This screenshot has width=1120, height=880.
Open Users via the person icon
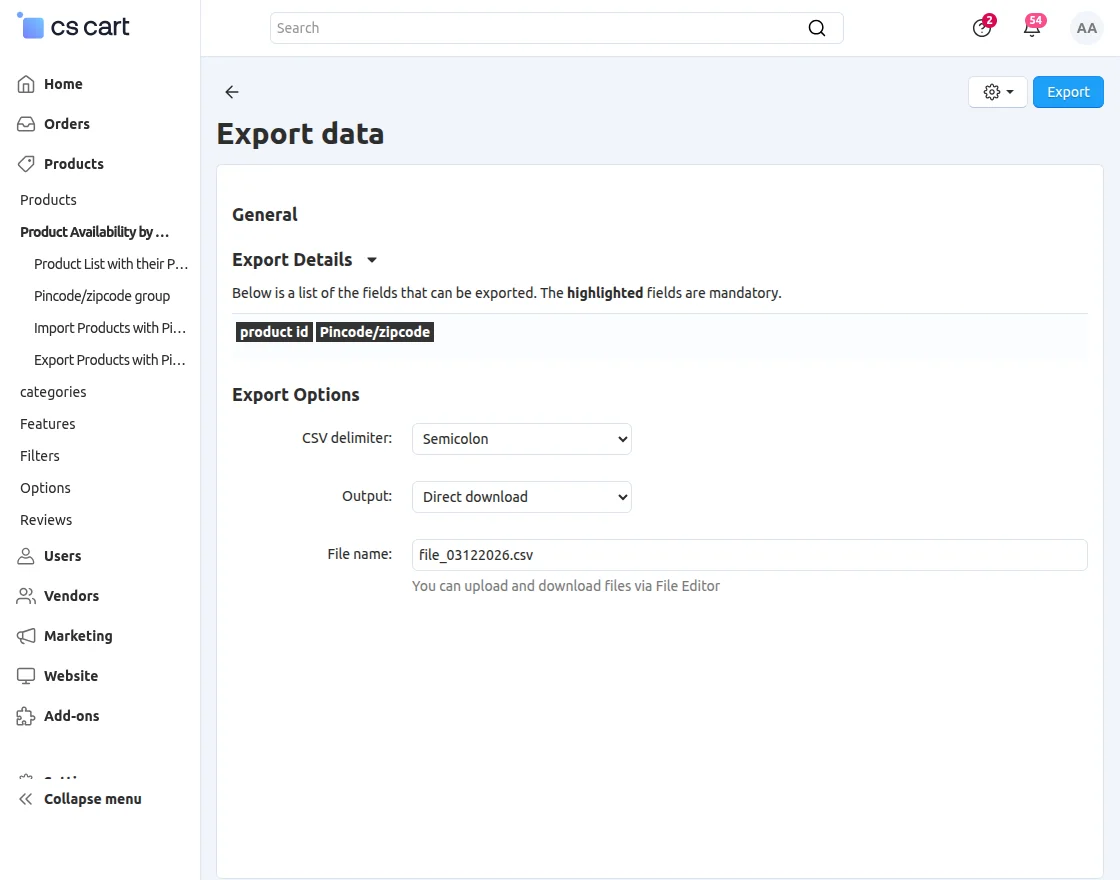[x=24, y=556]
